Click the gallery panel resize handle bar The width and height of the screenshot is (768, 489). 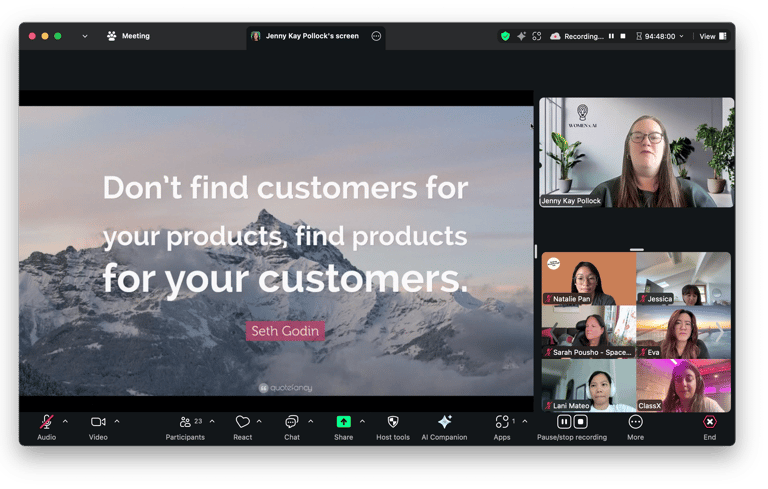tap(637, 249)
